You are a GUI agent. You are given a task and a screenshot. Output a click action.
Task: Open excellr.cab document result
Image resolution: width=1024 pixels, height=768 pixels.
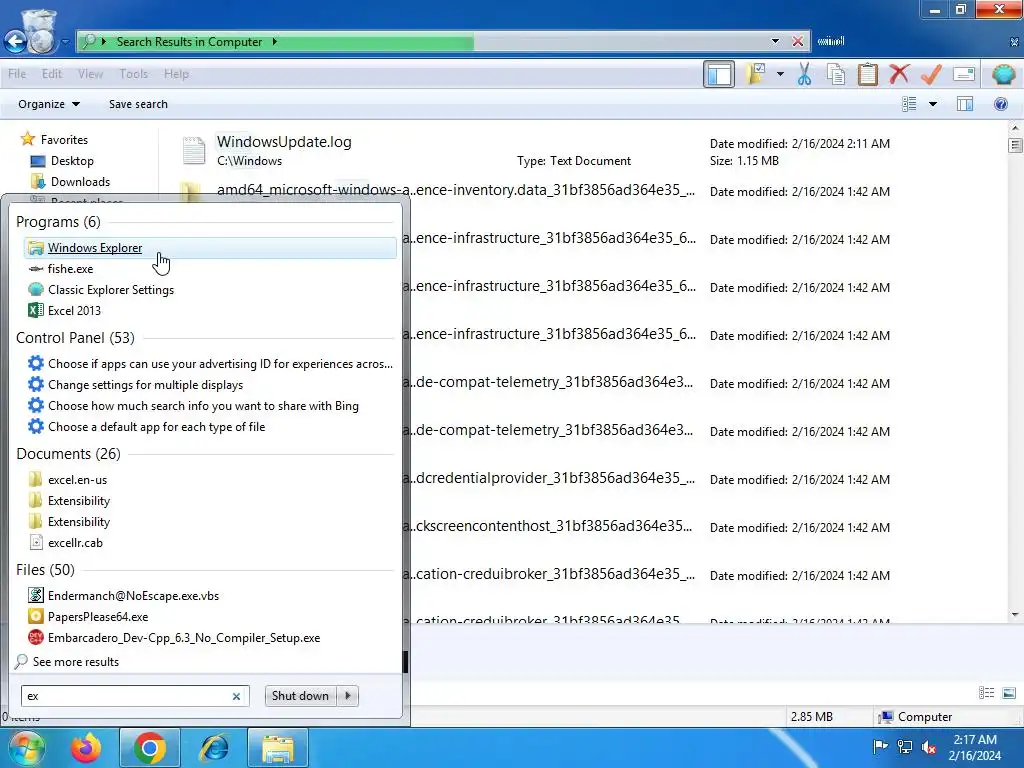75,542
